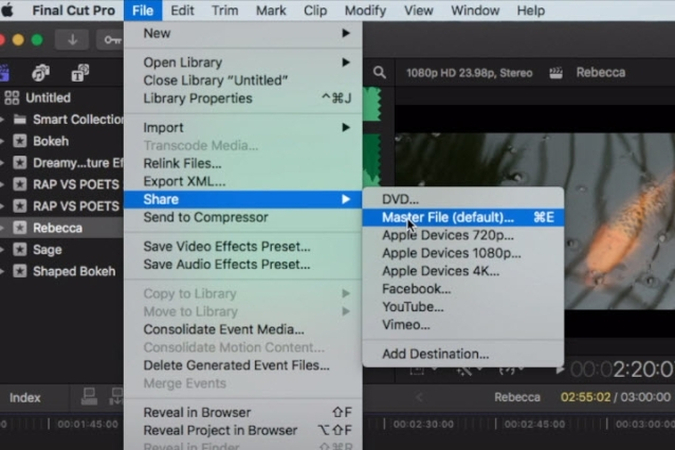
Task: Expand the Open Library submenu
Action: pos(243,62)
